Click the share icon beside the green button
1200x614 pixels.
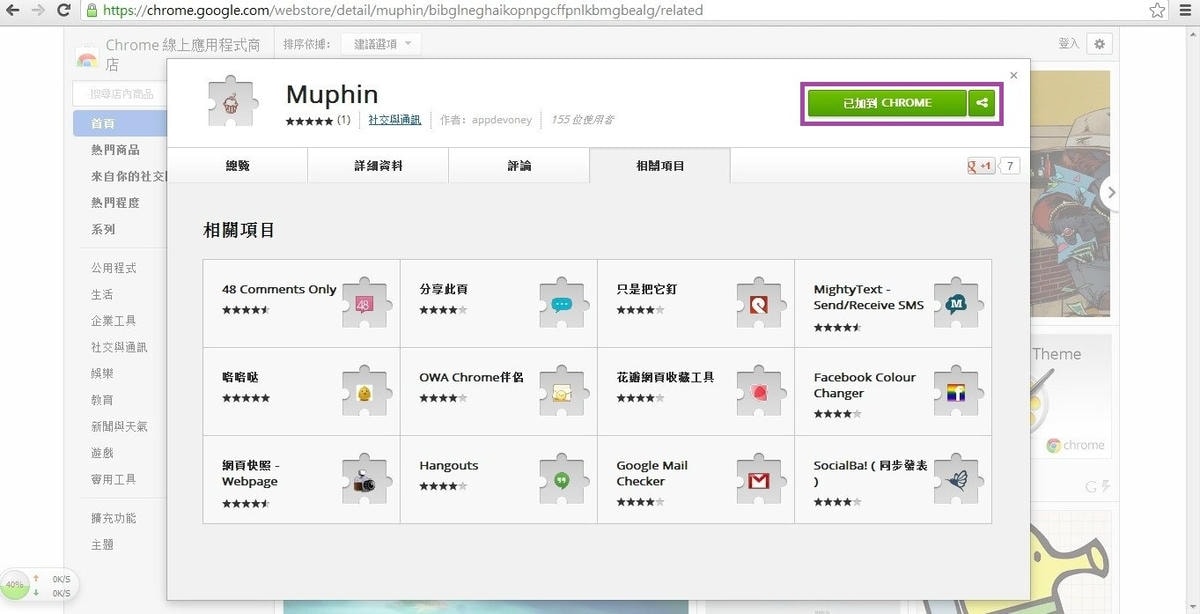[x=982, y=103]
